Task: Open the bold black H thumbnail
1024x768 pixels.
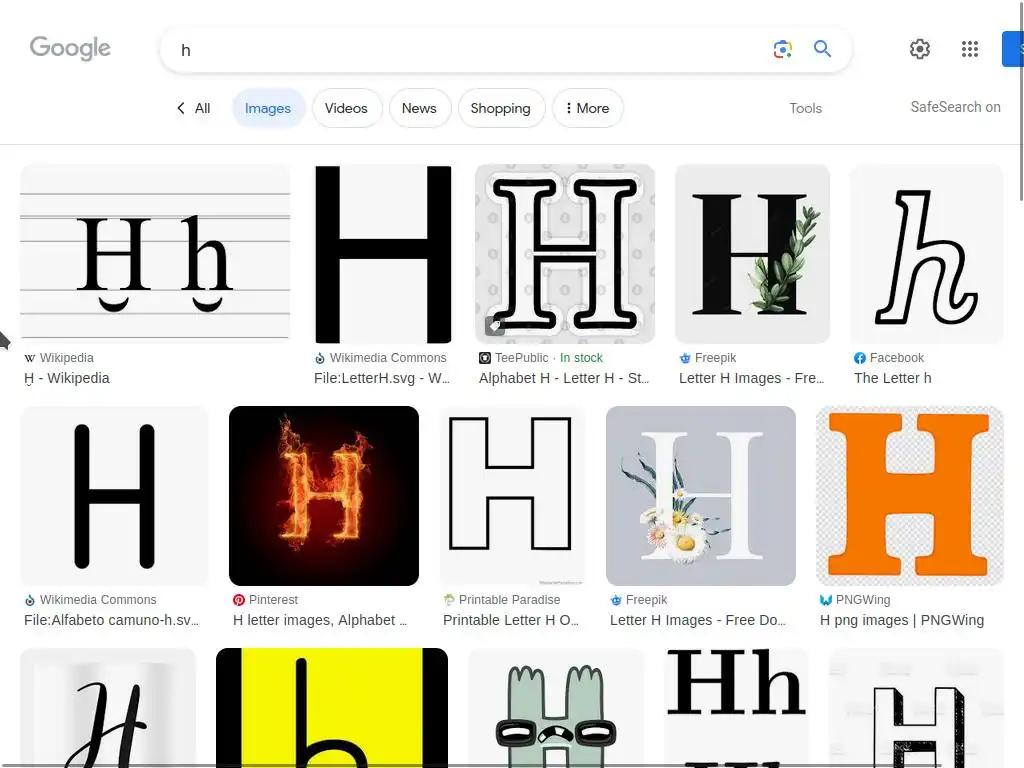Action: [x=383, y=253]
